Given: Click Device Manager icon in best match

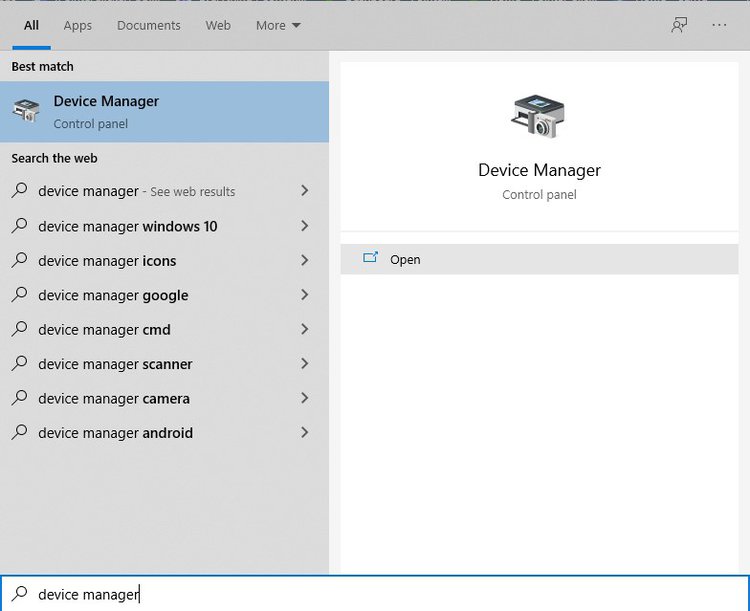Looking at the screenshot, I should tap(26, 111).
